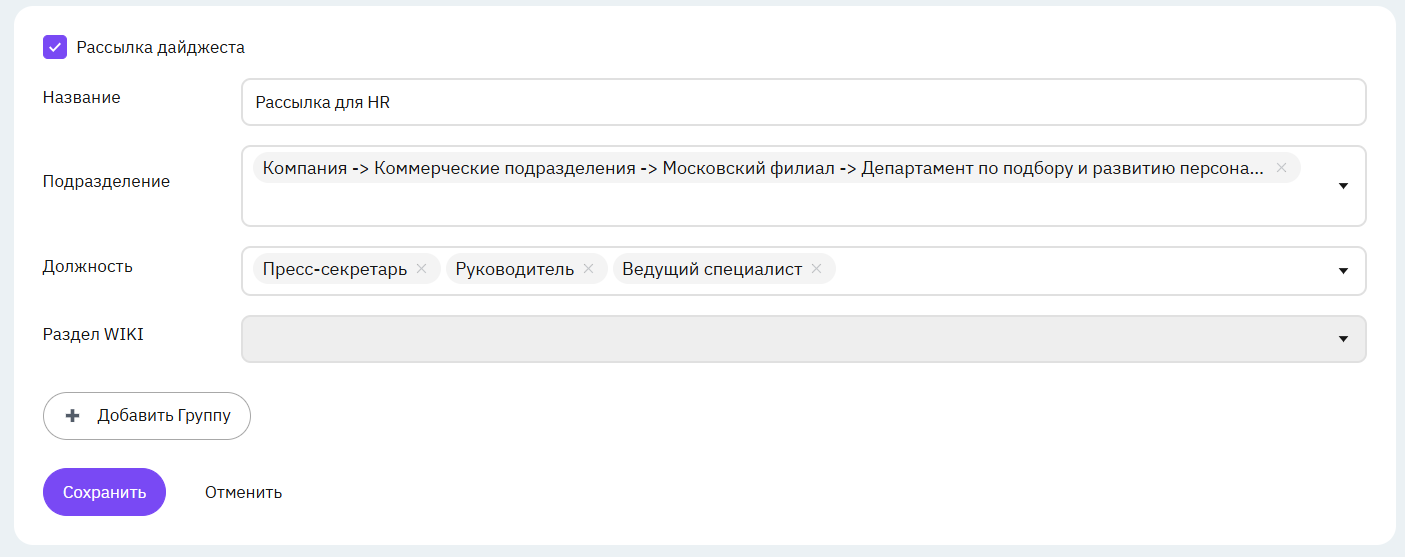Click the plus icon in Добавить Группу

pos(72,416)
